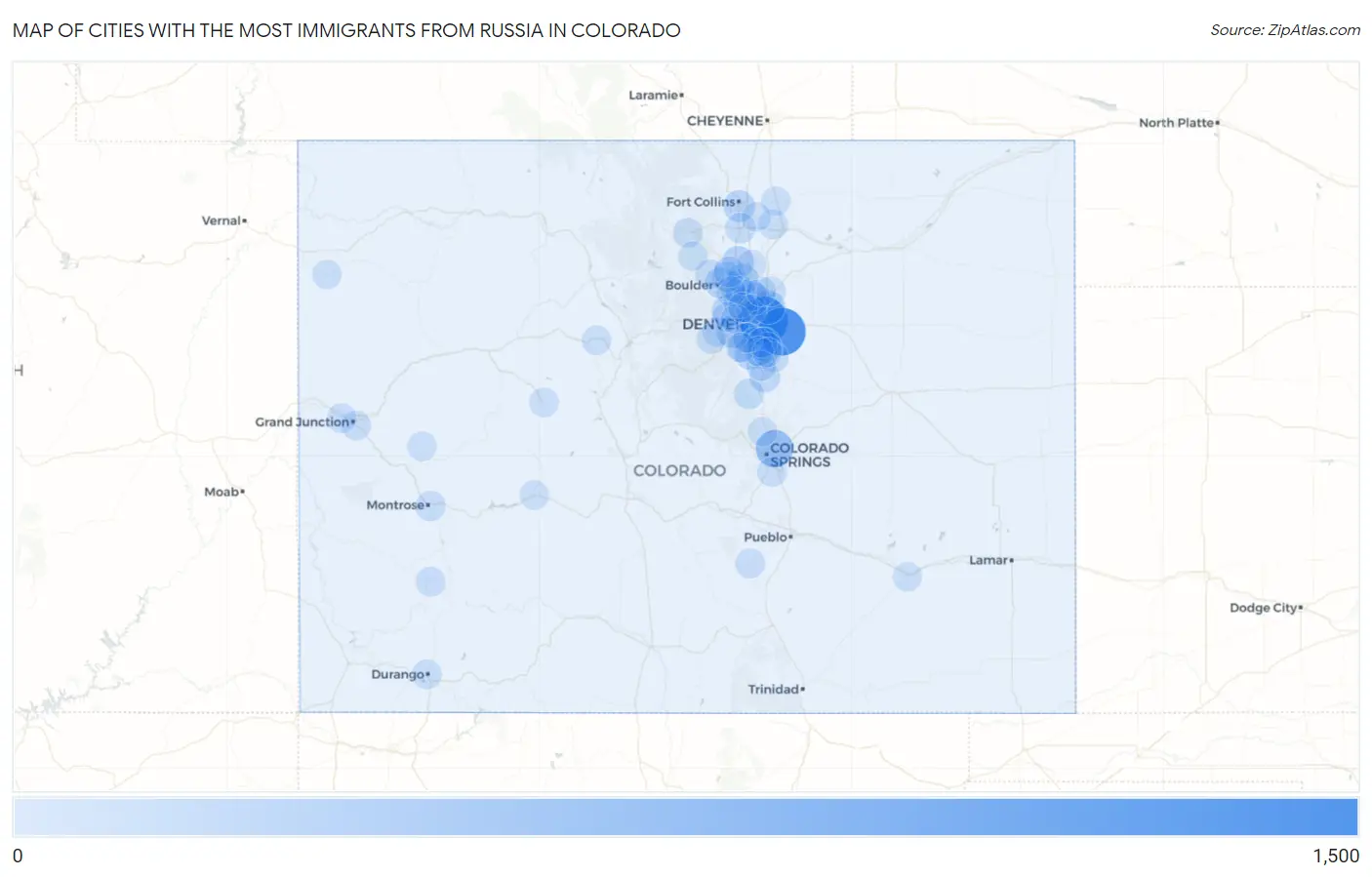Click the bubble at Montrose

pos(430,505)
